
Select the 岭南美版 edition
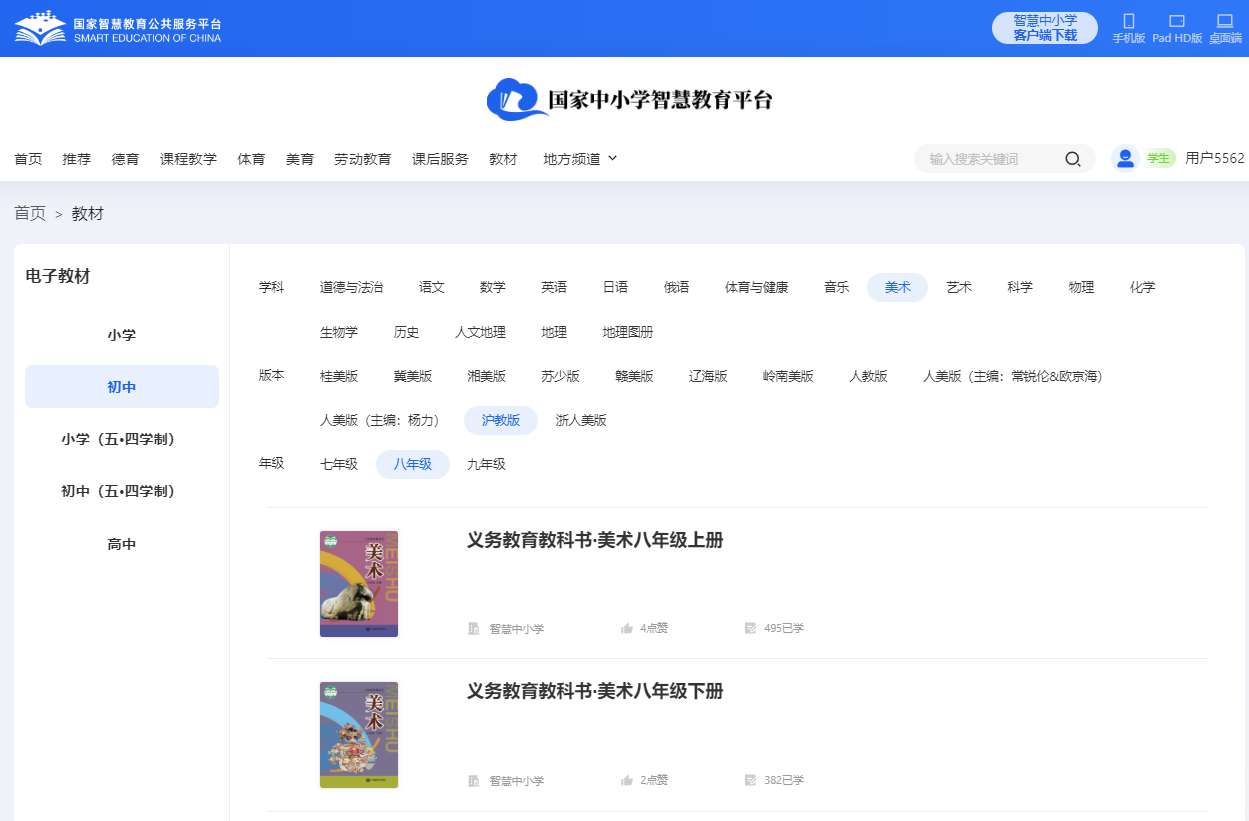point(788,376)
